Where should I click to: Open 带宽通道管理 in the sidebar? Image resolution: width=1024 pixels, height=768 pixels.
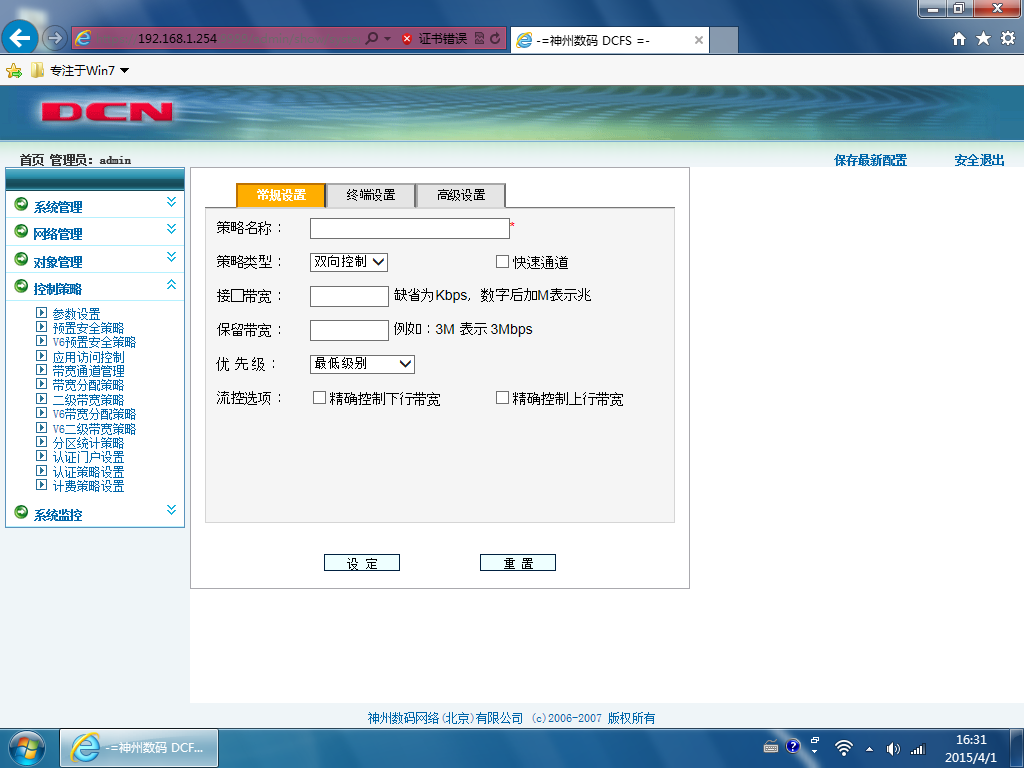click(x=88, y=371)
